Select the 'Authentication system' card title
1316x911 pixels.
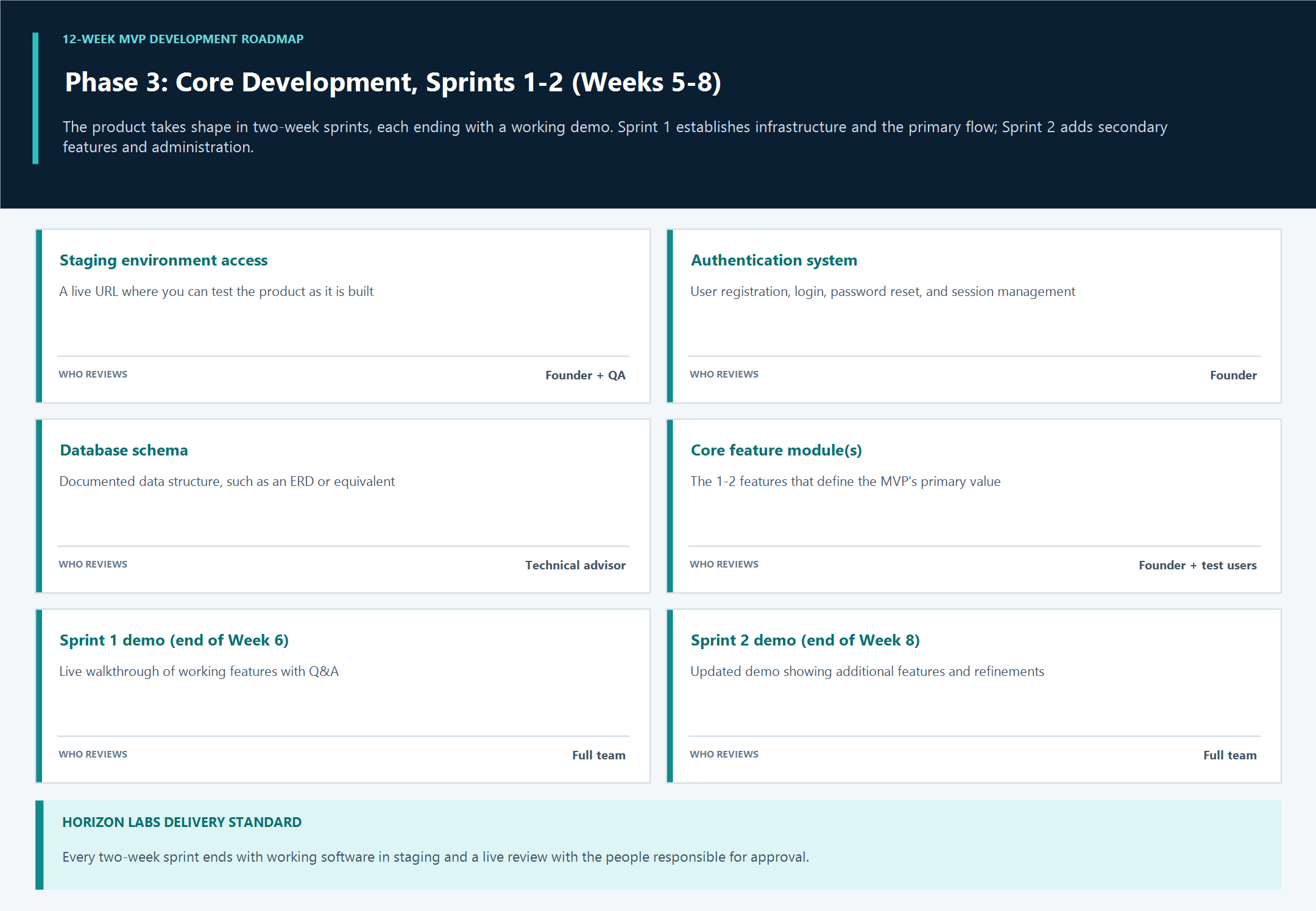[x=774, y=260]
